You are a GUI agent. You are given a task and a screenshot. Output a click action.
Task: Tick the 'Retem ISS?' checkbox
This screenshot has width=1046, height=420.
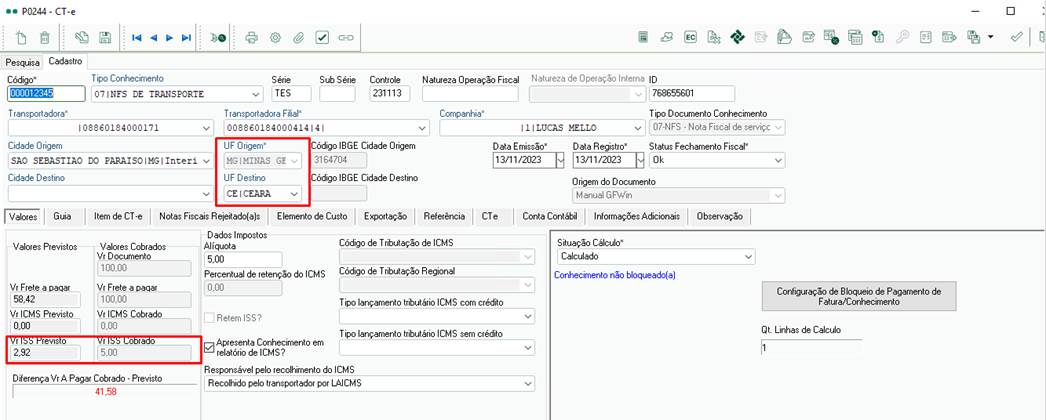[x=209, y=318]
